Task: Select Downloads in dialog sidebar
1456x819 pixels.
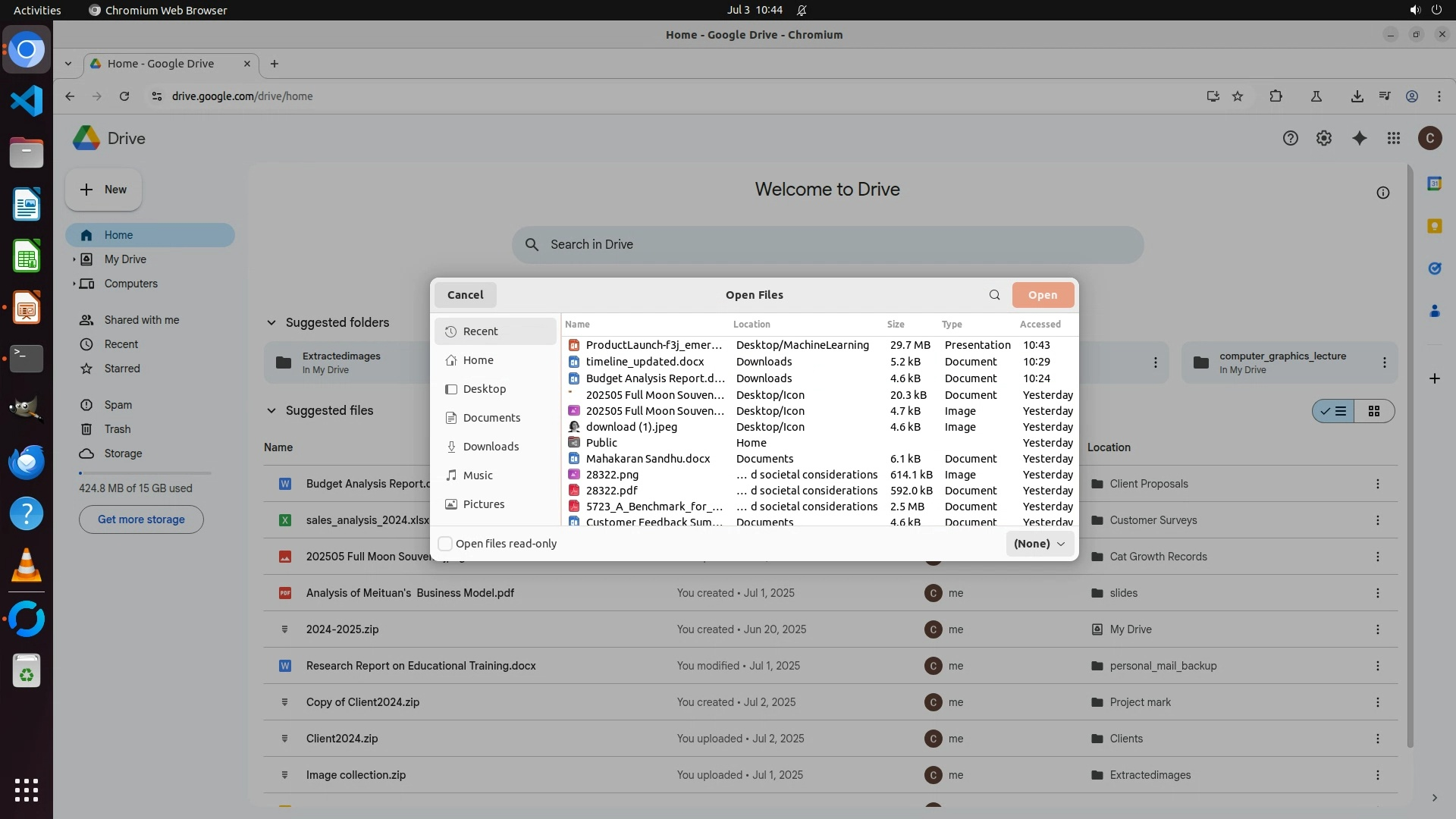Action: [x=491, y=447]
